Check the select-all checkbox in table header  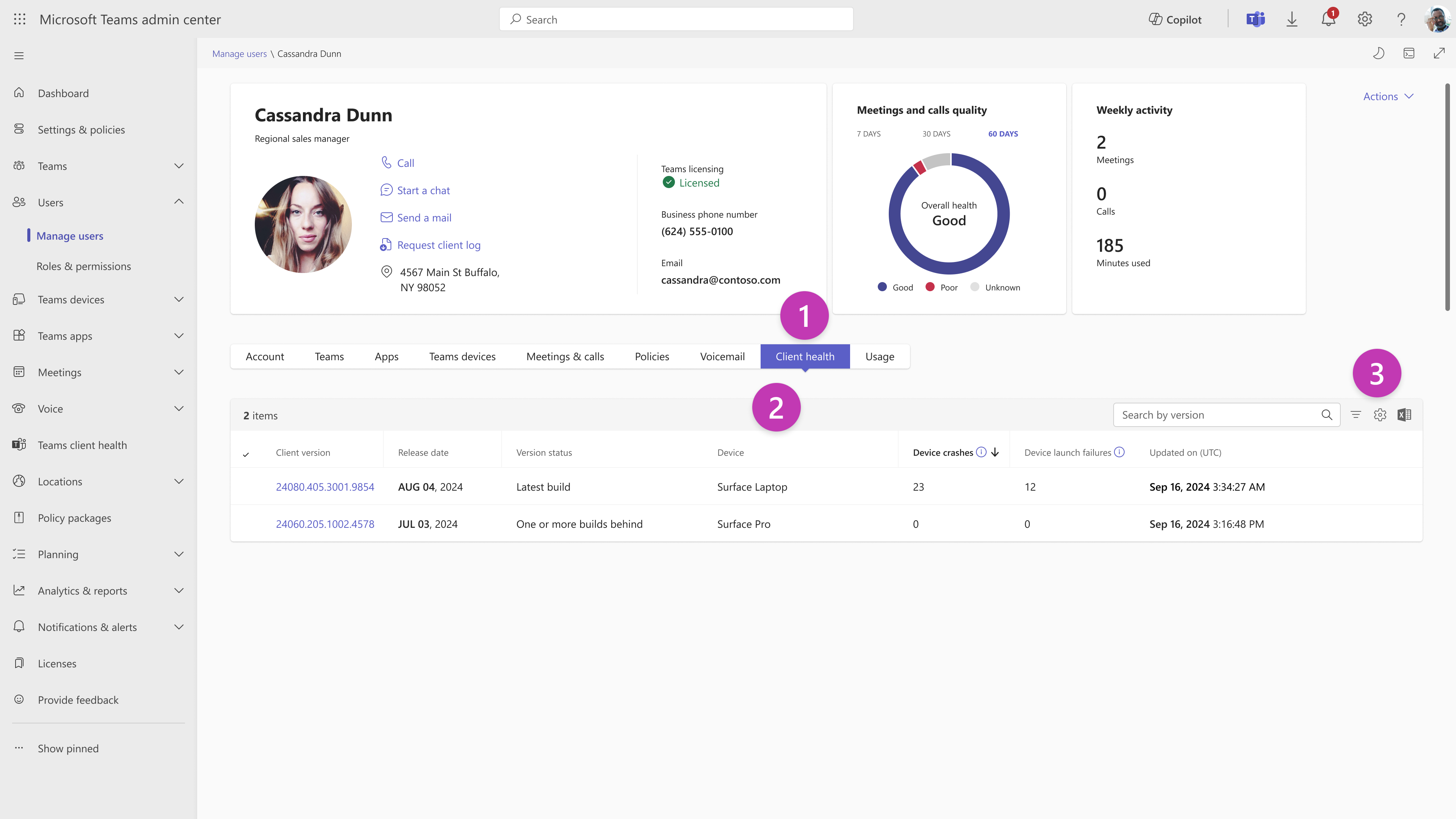coord(246,453)
